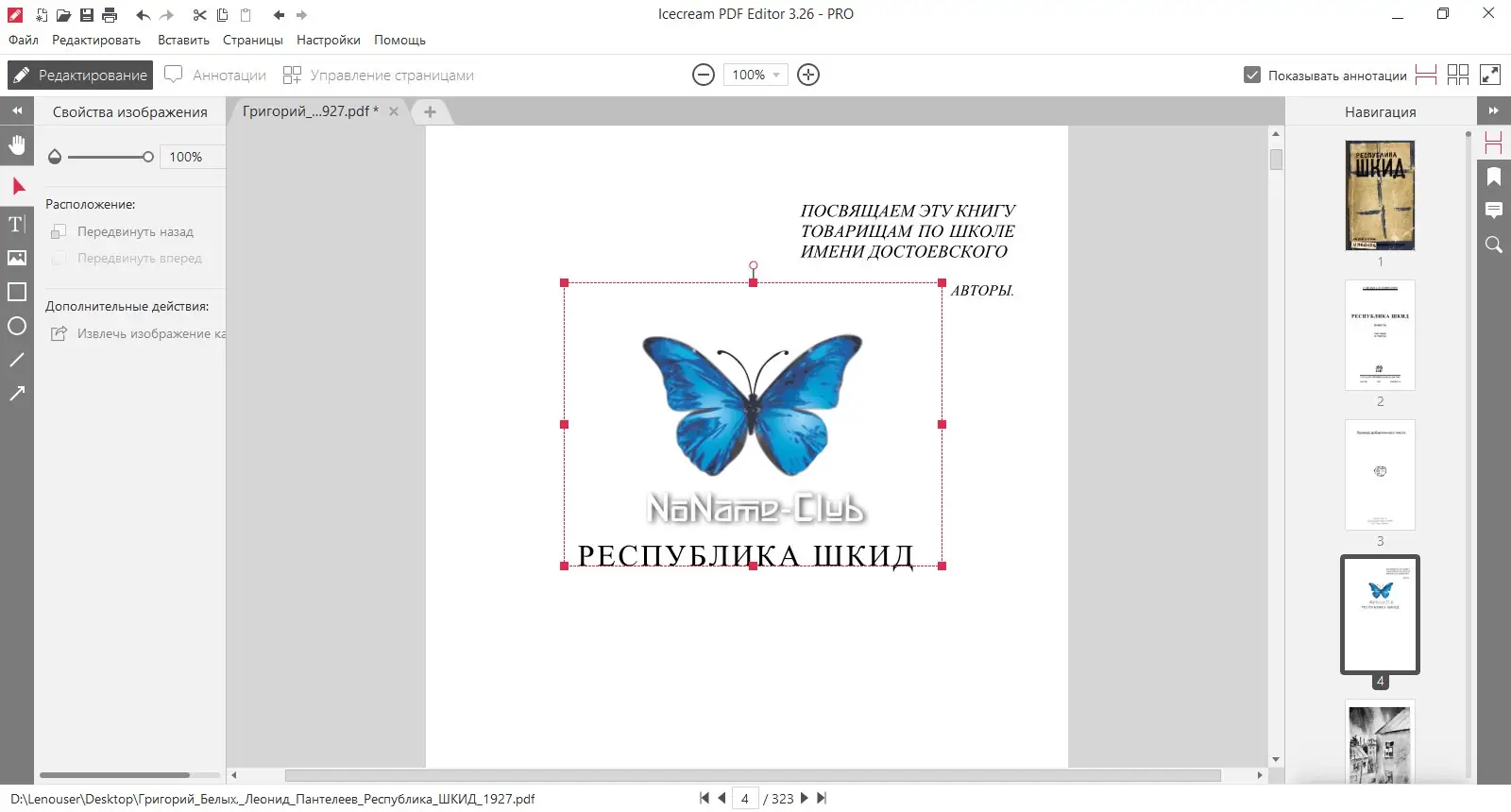The width and height of the screenshot is (1511, 812).
Task: Open page thumbnails panel in right sidebar
Action: pos(1494,143)
